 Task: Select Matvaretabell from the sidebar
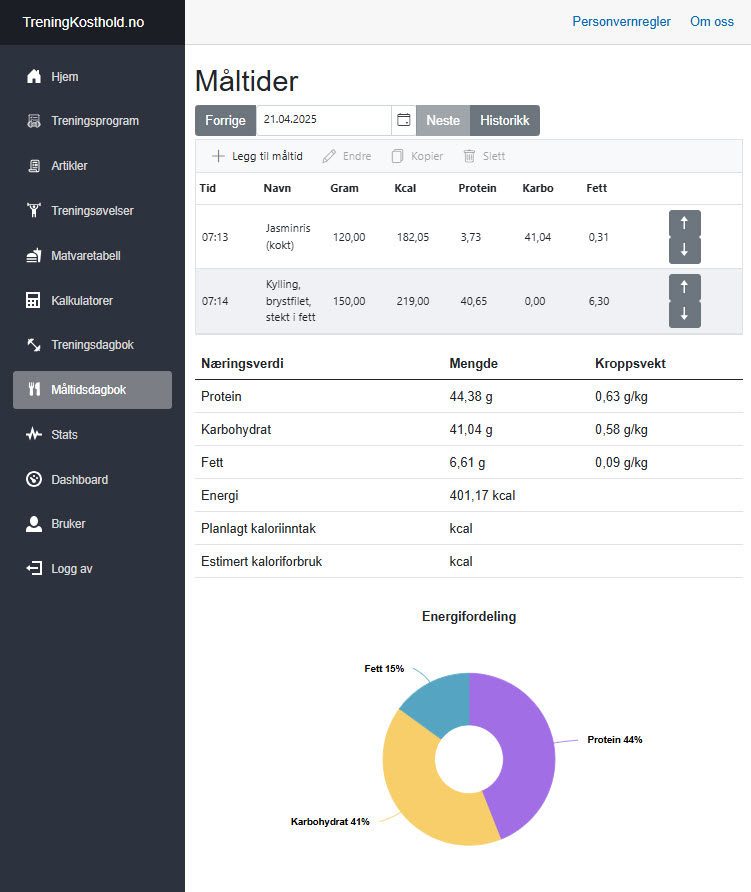point(92,255)
